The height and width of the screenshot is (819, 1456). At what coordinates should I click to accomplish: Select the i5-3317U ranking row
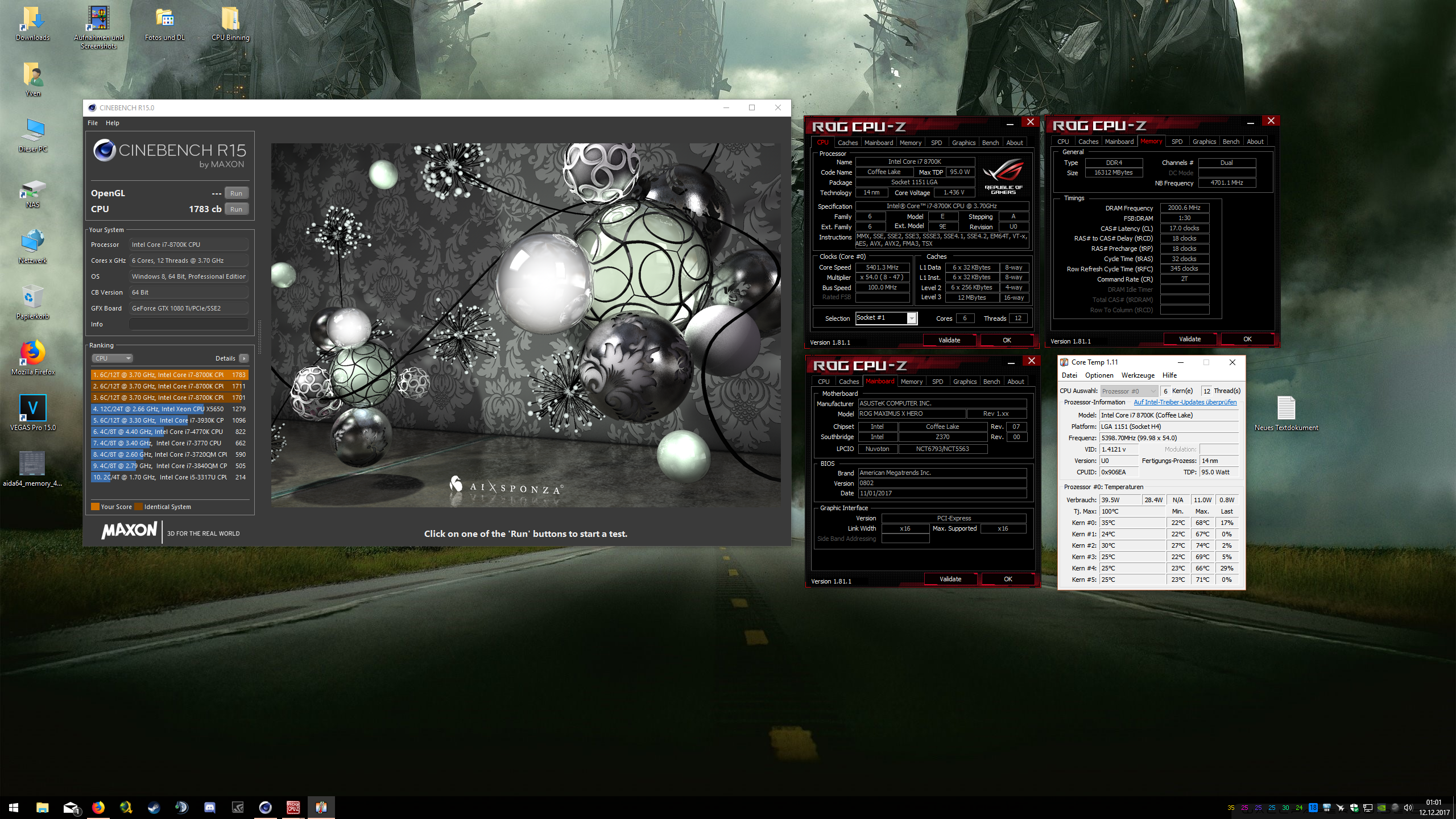tap(169, 477)
